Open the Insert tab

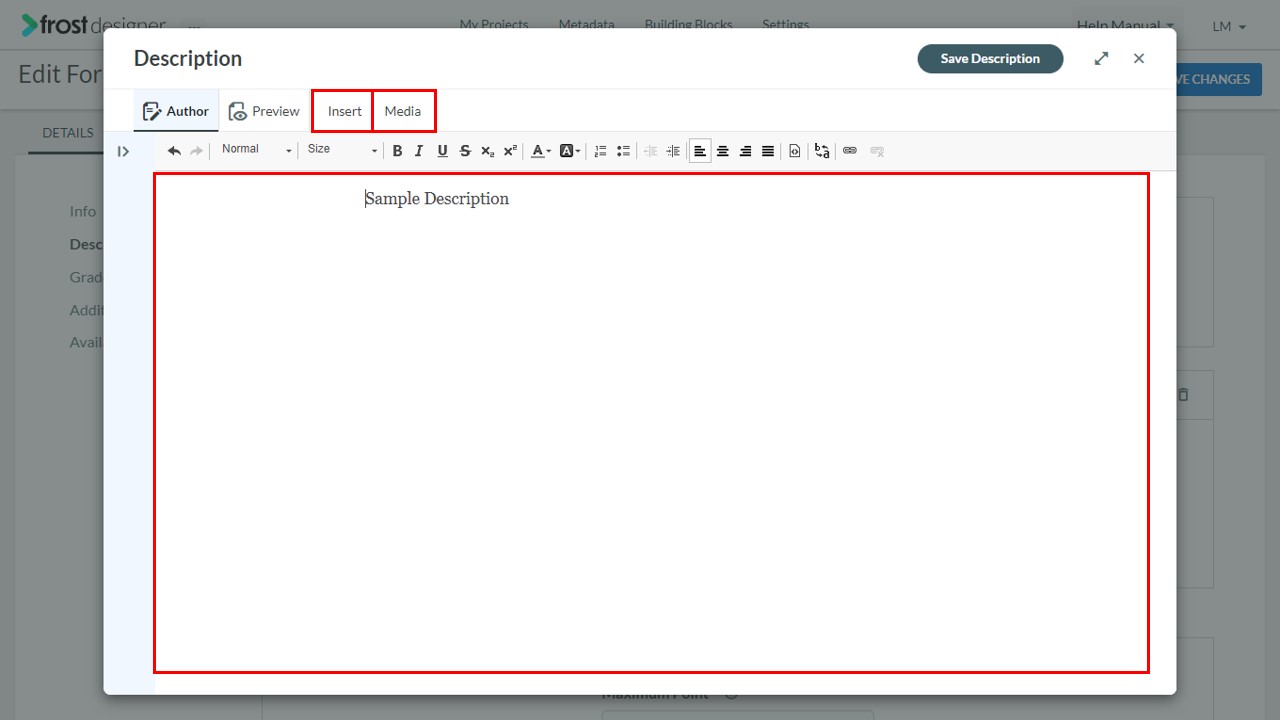point(344,111)
